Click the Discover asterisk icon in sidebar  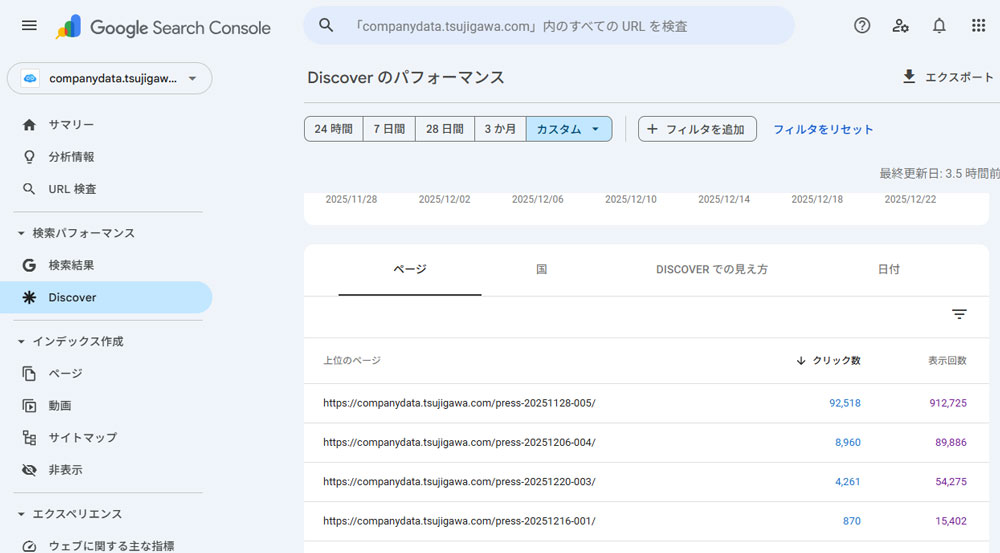click(x=29, y=297)
